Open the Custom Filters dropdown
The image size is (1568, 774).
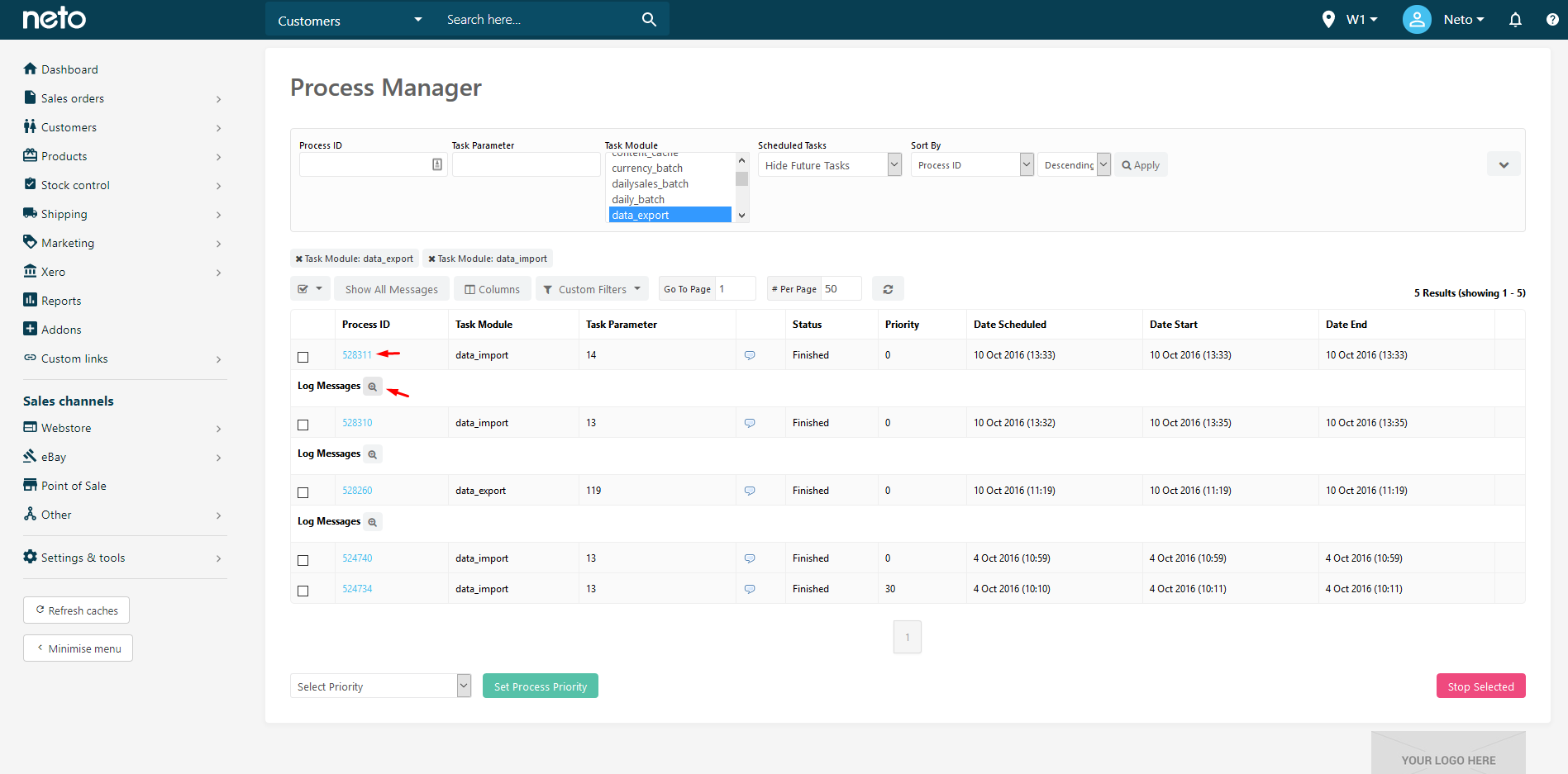coord(592,289)
